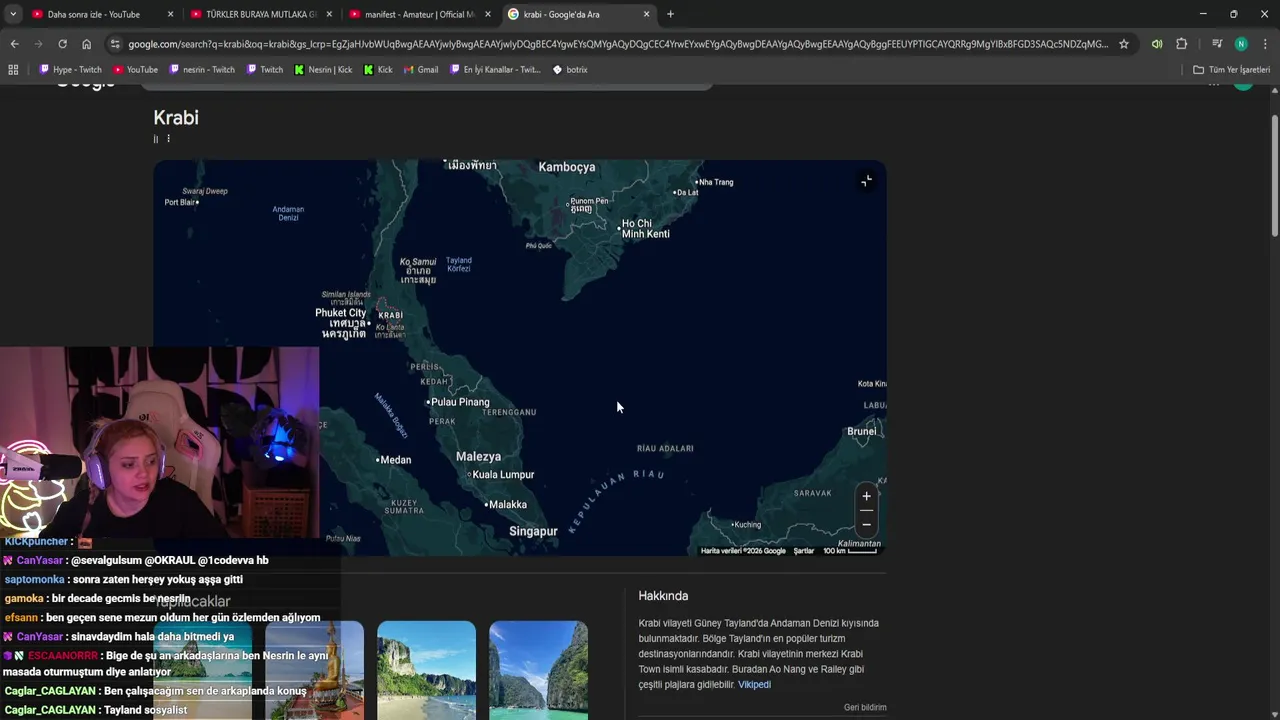Go back to the previous page
Viewport: 1280px width, 720px height.
pyautogui.click(x=14, y=44)
